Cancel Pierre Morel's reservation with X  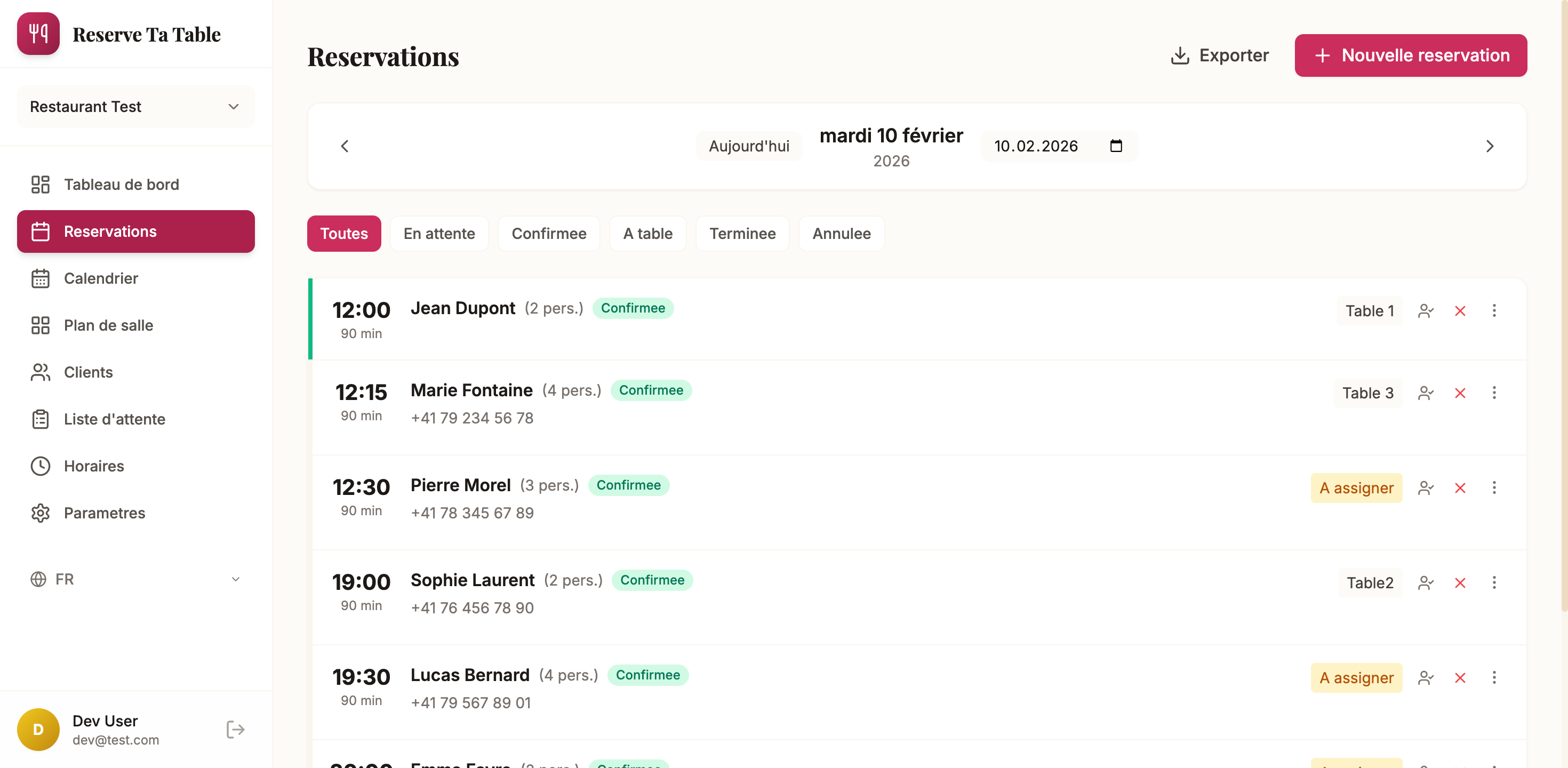pos(1460,488)
